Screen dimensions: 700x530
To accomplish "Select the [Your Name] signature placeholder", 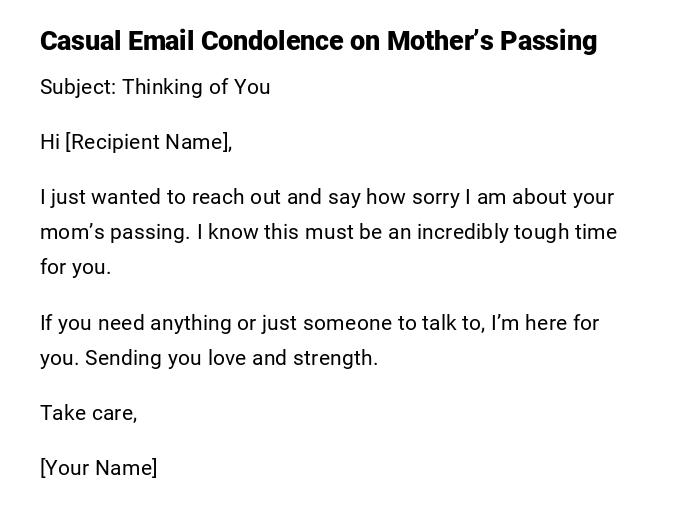I will click(x=98, y=468).
